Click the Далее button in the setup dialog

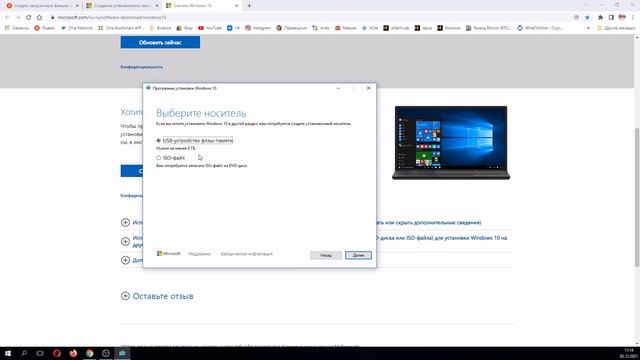(x=358, y=255)
